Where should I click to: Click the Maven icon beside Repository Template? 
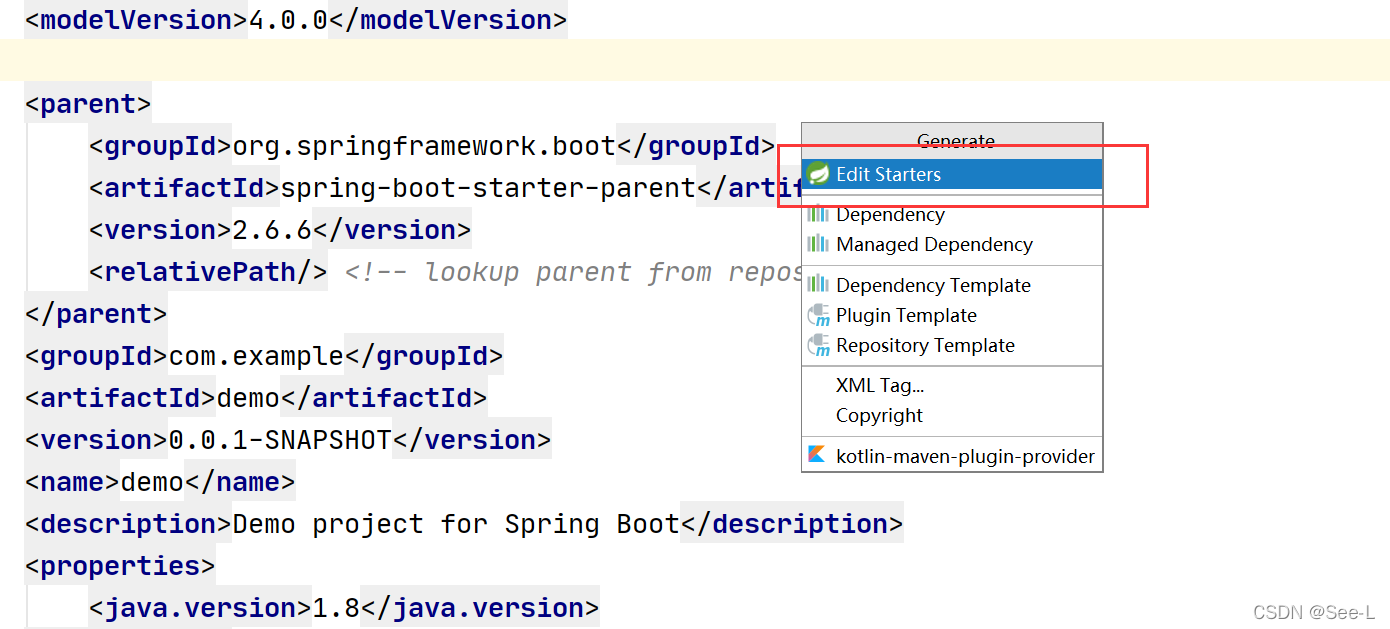point(819,345)
